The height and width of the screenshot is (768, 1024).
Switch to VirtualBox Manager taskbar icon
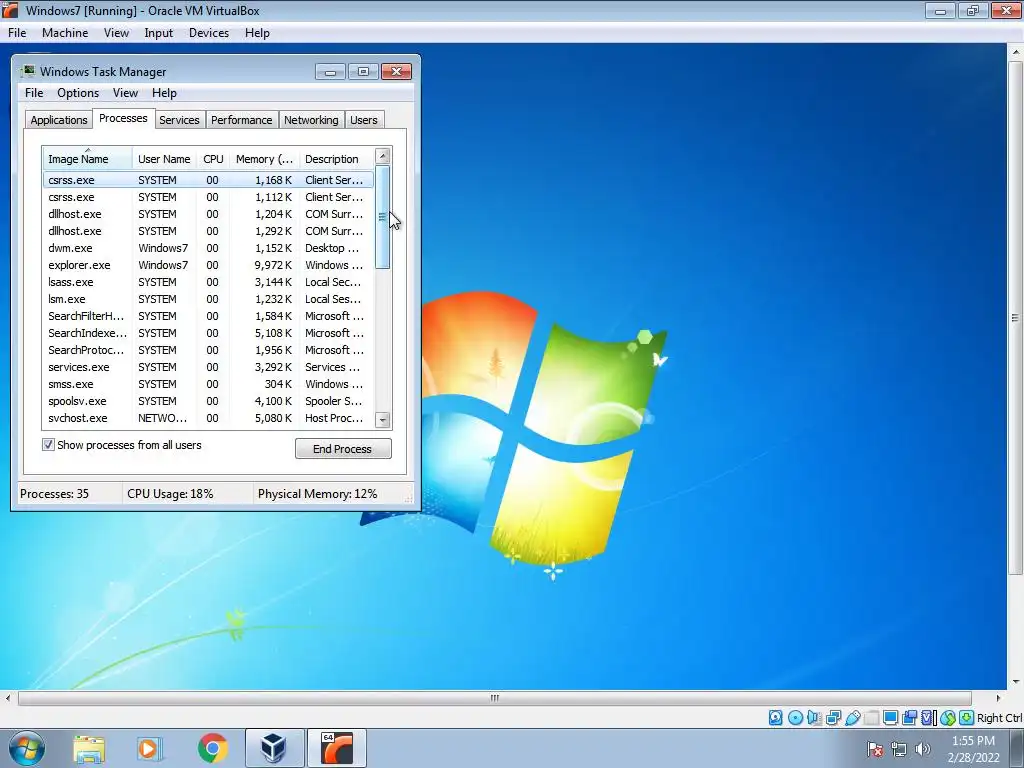274,748
